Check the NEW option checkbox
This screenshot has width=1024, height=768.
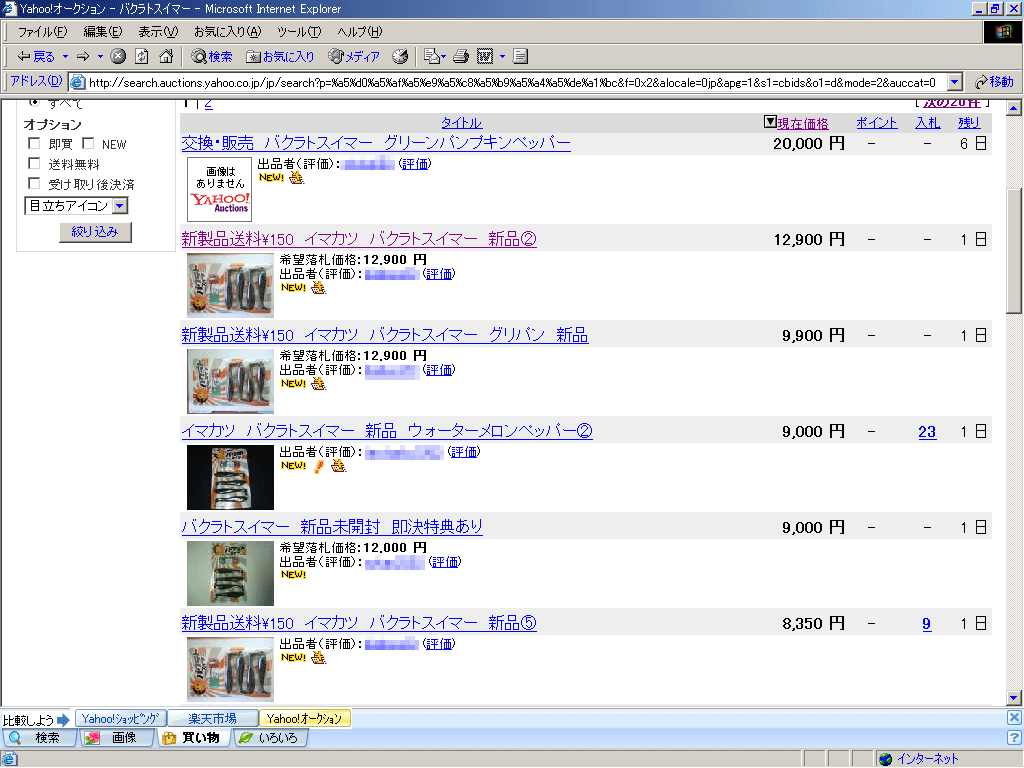(x=88, y=143)
